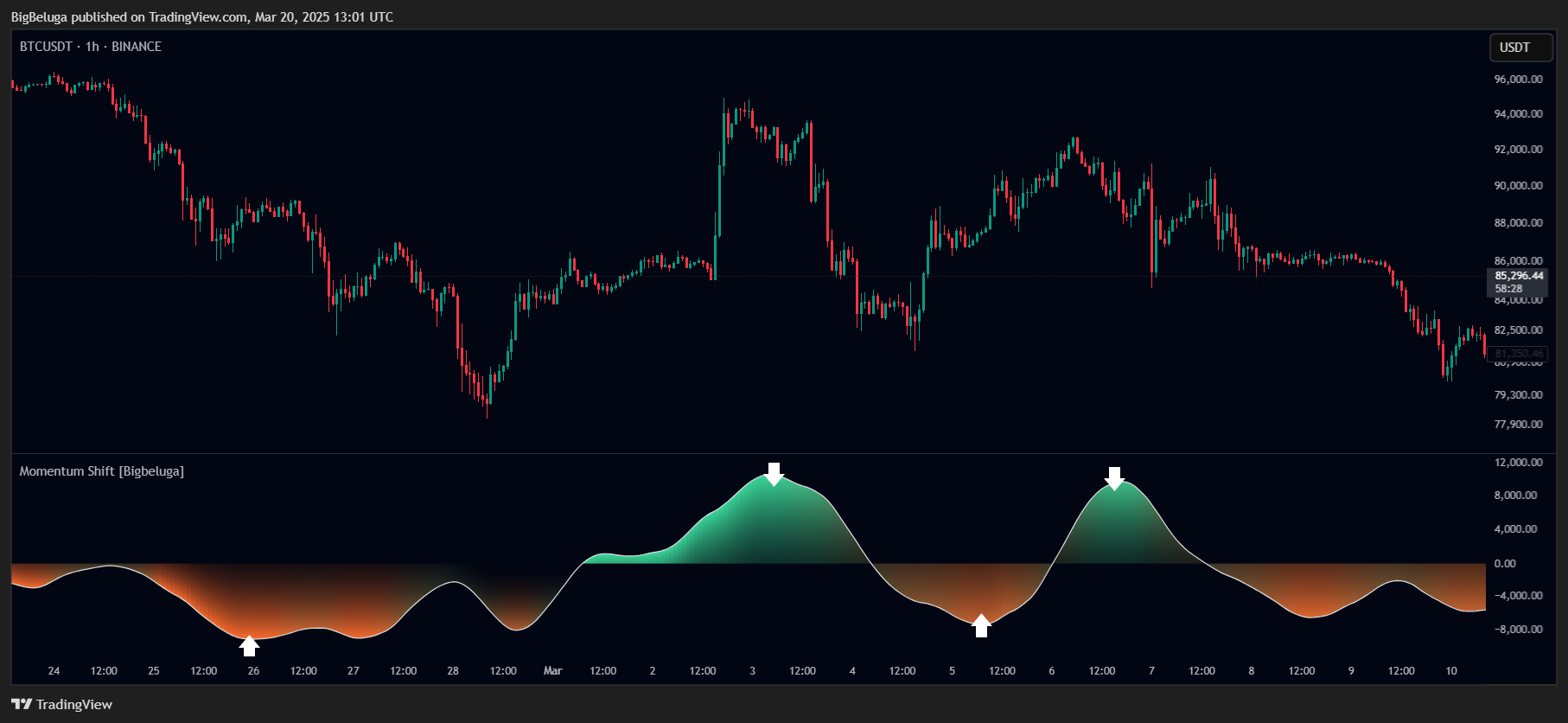The height and width of the screenshot is (723, 1568).
Task: Click the 86,000.00 price scale label
Action: pyautogui.click(x=1519, y=261)
